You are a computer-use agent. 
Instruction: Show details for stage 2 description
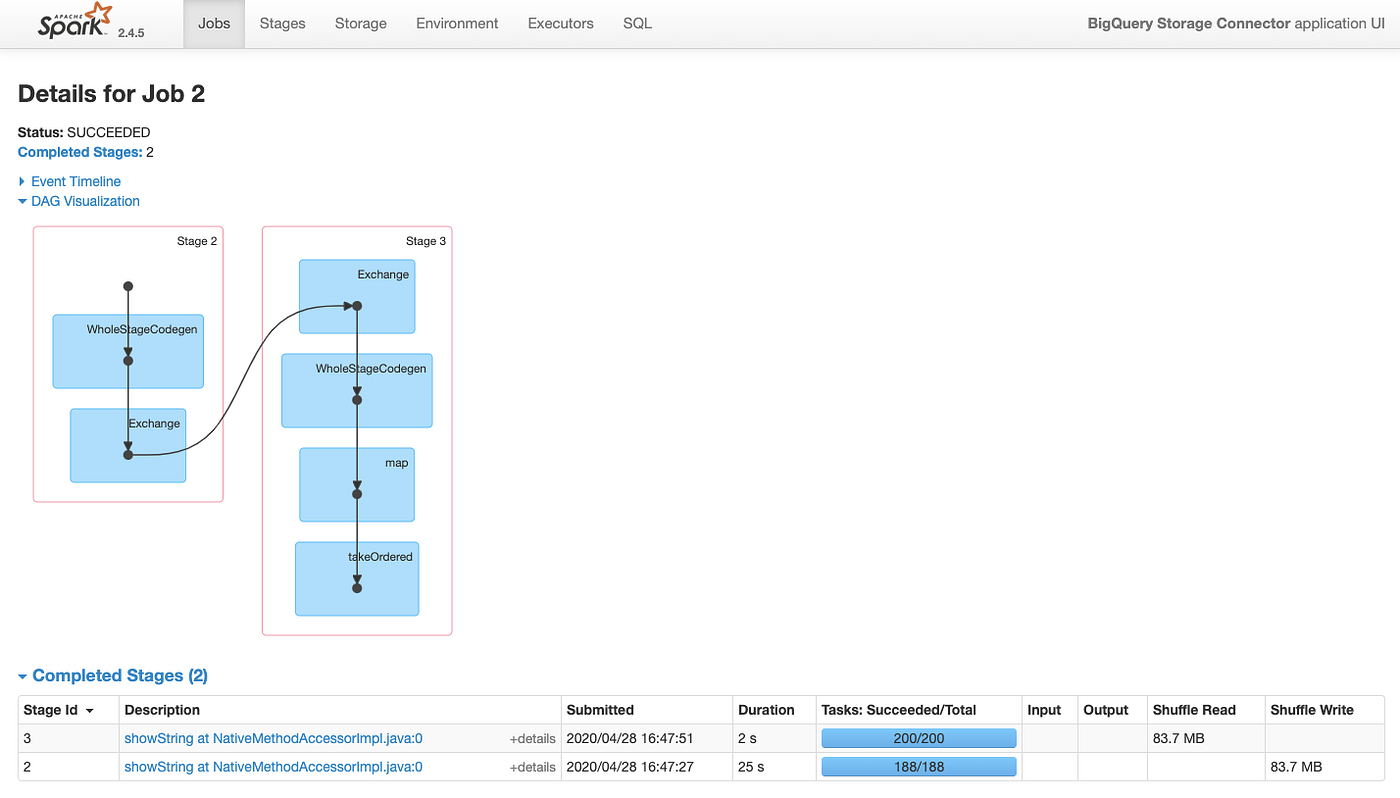pyautogui.click(x=533, y=766)
